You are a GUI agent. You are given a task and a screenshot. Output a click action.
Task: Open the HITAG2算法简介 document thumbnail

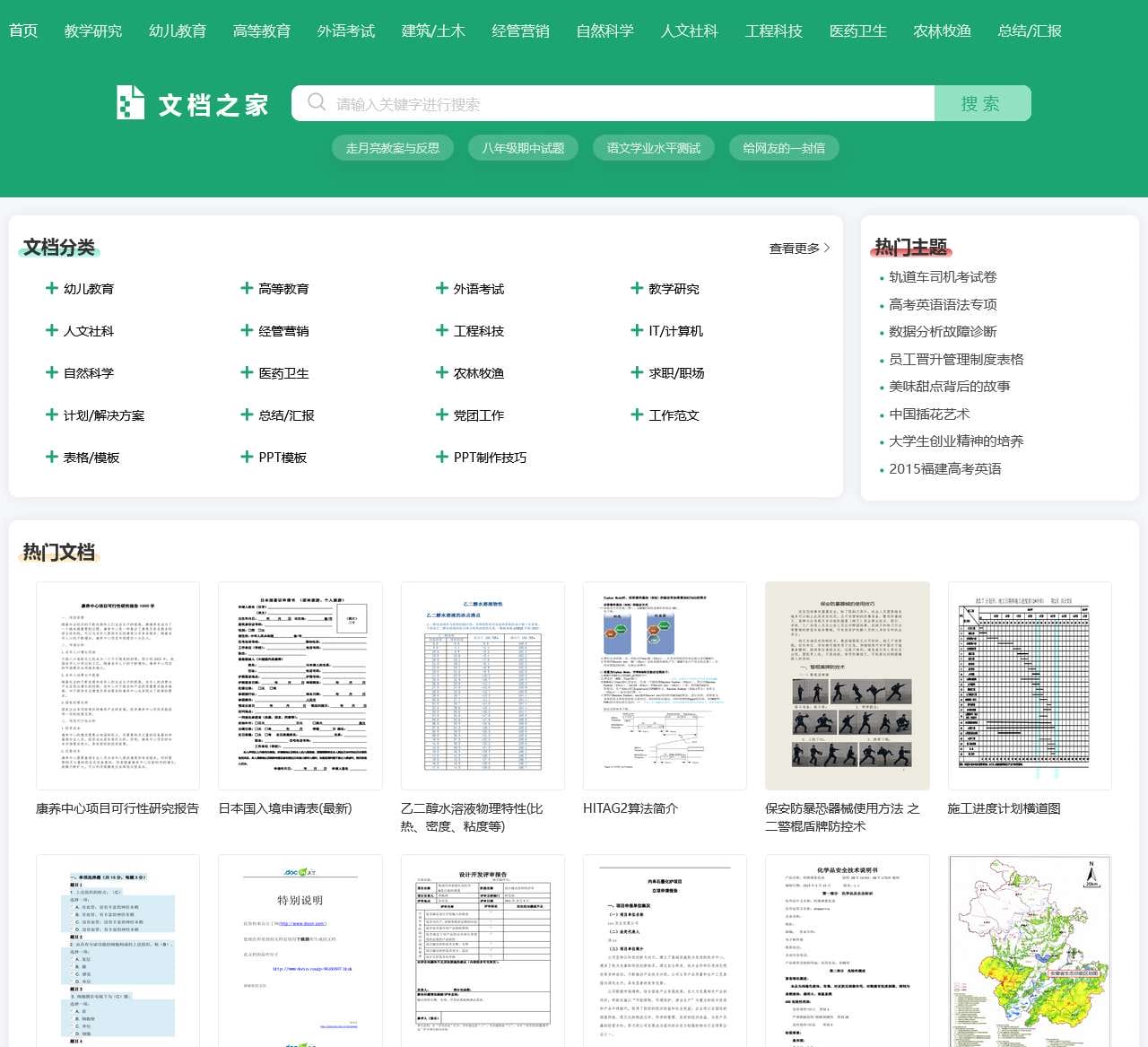click(664, 686)
